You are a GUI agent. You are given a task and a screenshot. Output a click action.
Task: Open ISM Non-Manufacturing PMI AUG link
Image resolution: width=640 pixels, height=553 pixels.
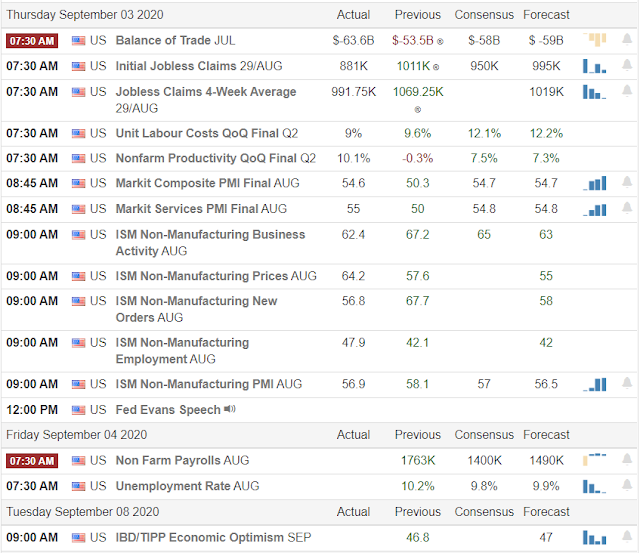tap(209, 384)
